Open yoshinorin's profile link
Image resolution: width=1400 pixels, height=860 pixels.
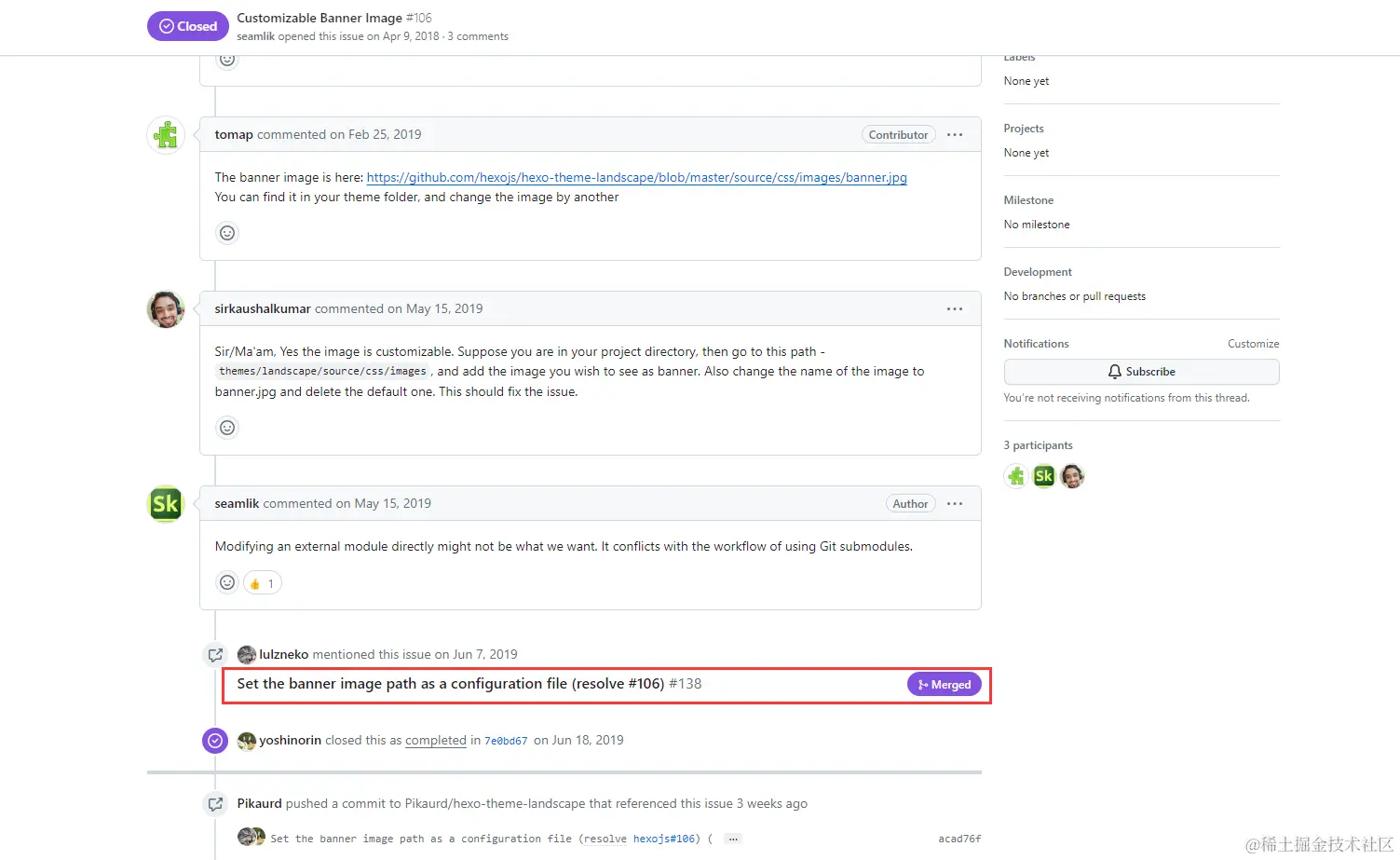coord(290,741)
